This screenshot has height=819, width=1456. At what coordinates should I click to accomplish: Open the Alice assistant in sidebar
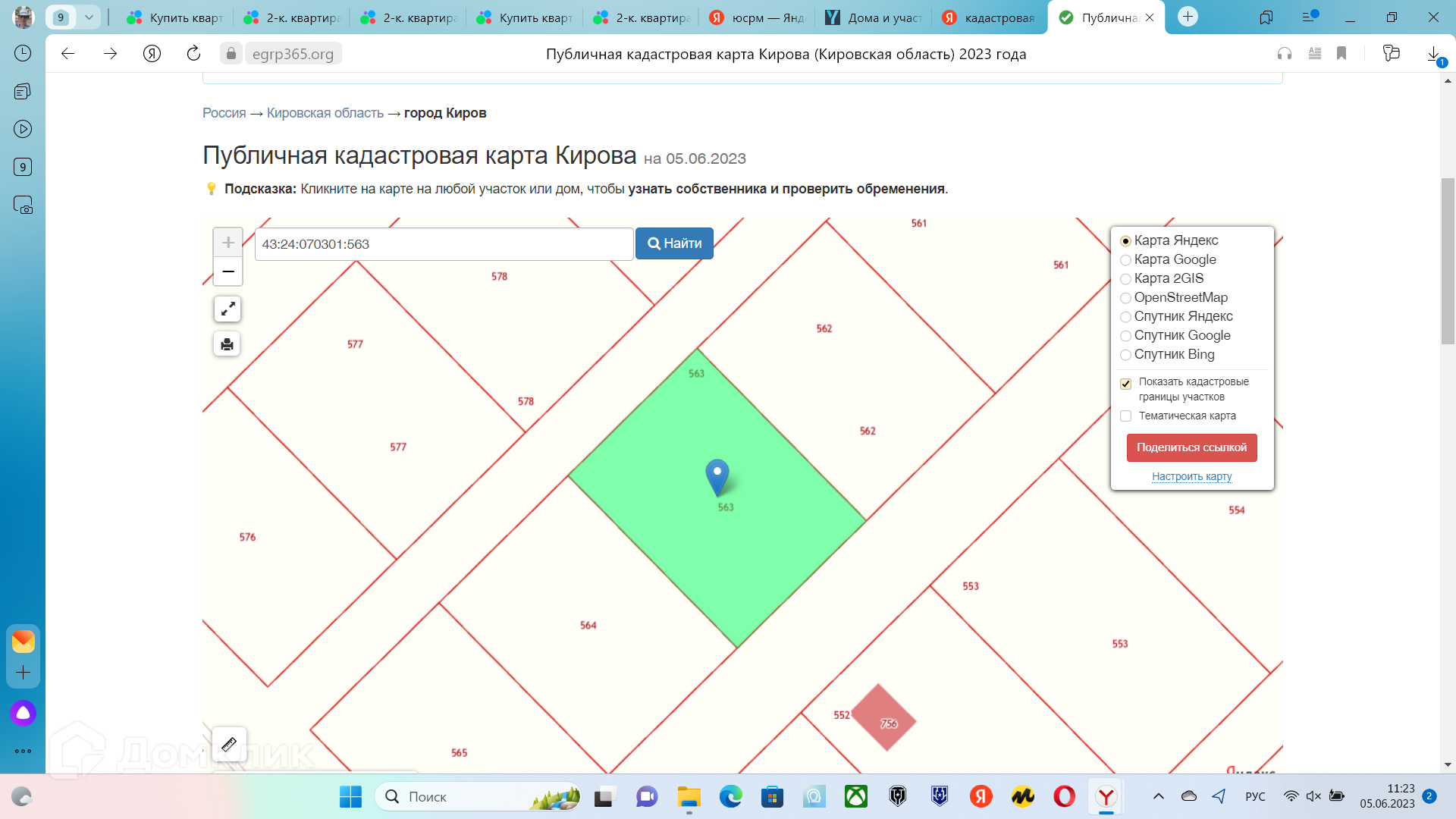(x=23, y=713)
